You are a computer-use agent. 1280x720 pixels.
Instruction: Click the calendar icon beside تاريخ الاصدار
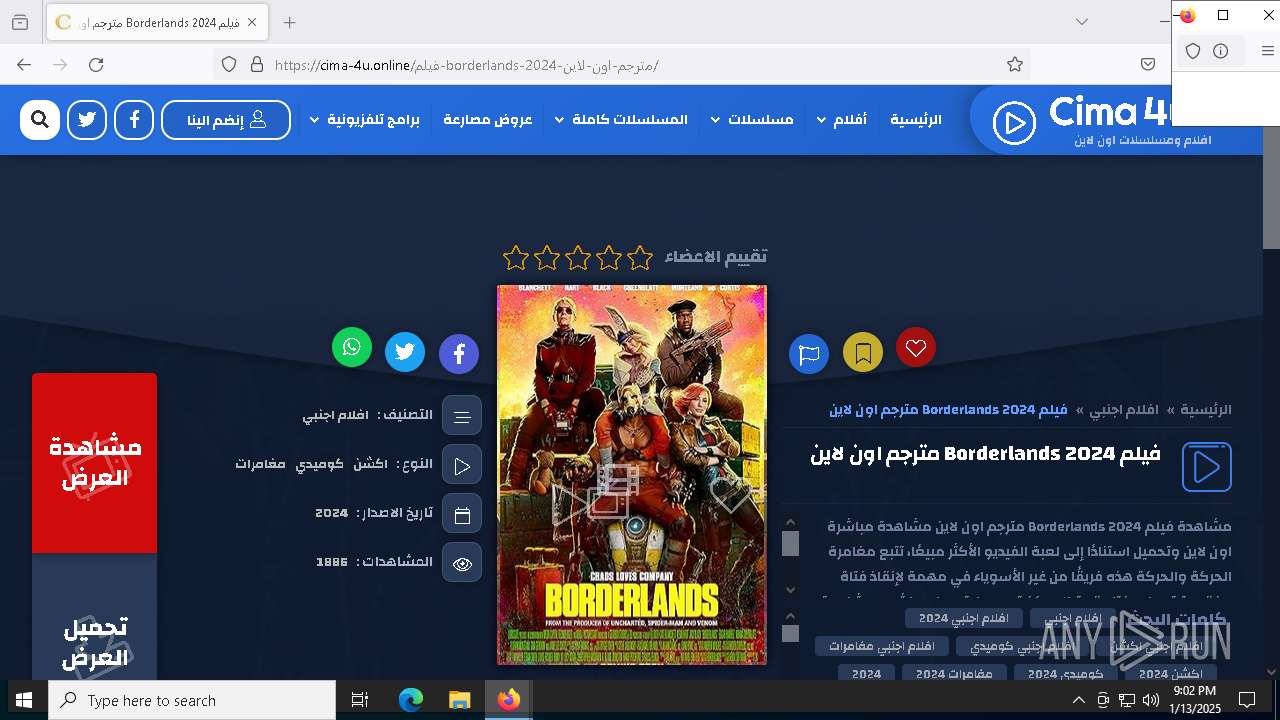462,514
